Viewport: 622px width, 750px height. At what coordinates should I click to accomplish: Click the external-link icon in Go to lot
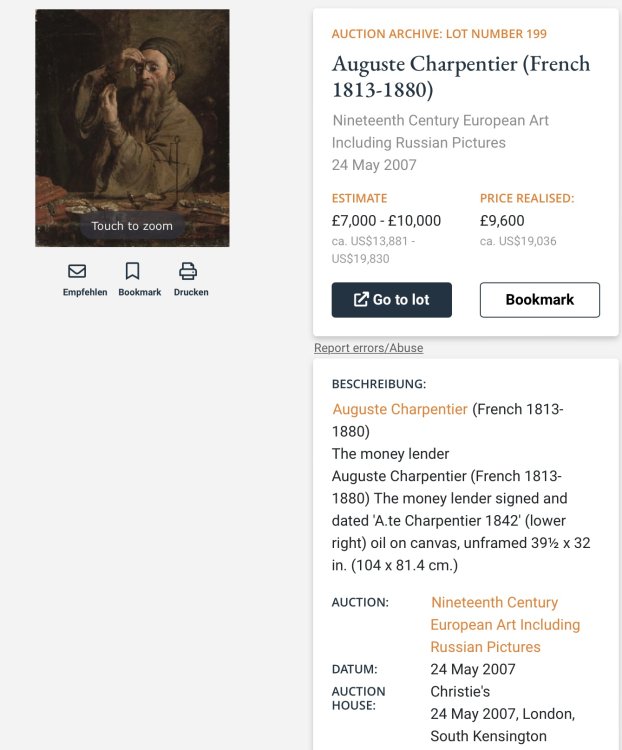pos(361,300)
